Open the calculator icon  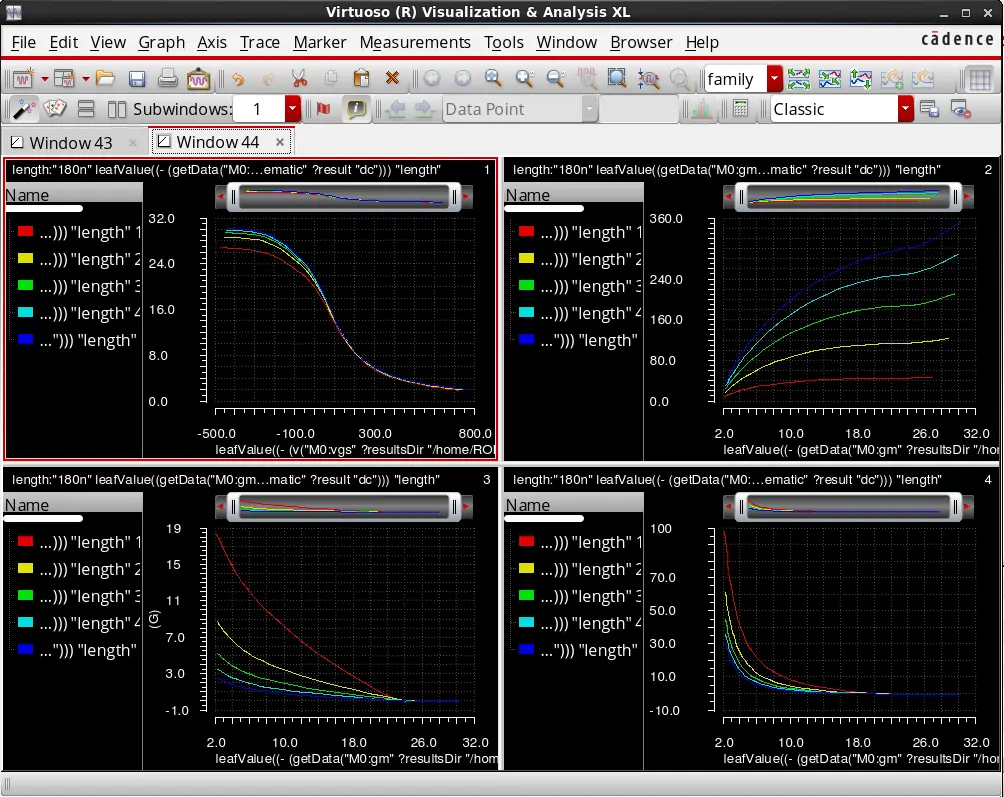[740, 109]
